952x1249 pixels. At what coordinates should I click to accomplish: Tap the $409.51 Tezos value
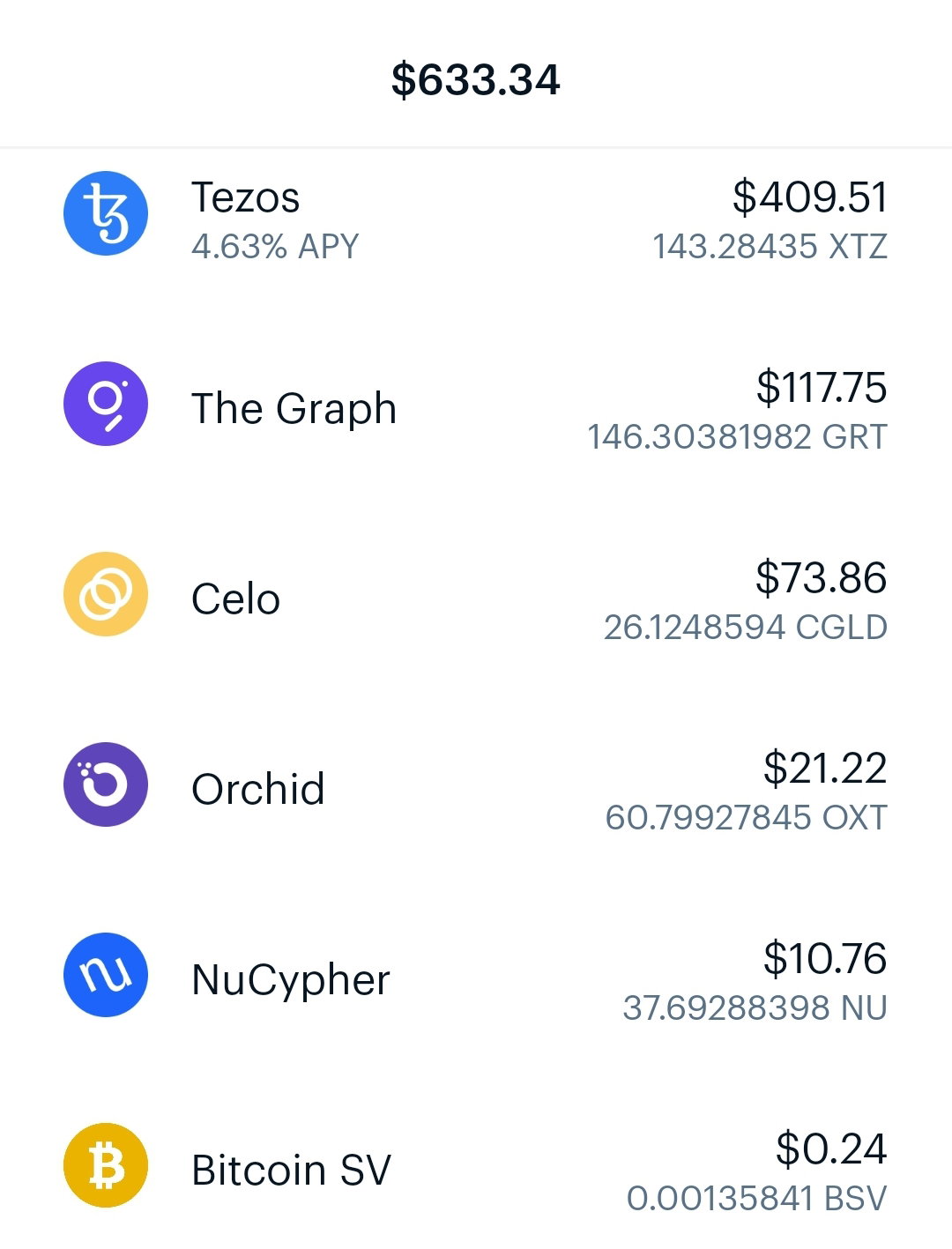[x=810, y=197]
